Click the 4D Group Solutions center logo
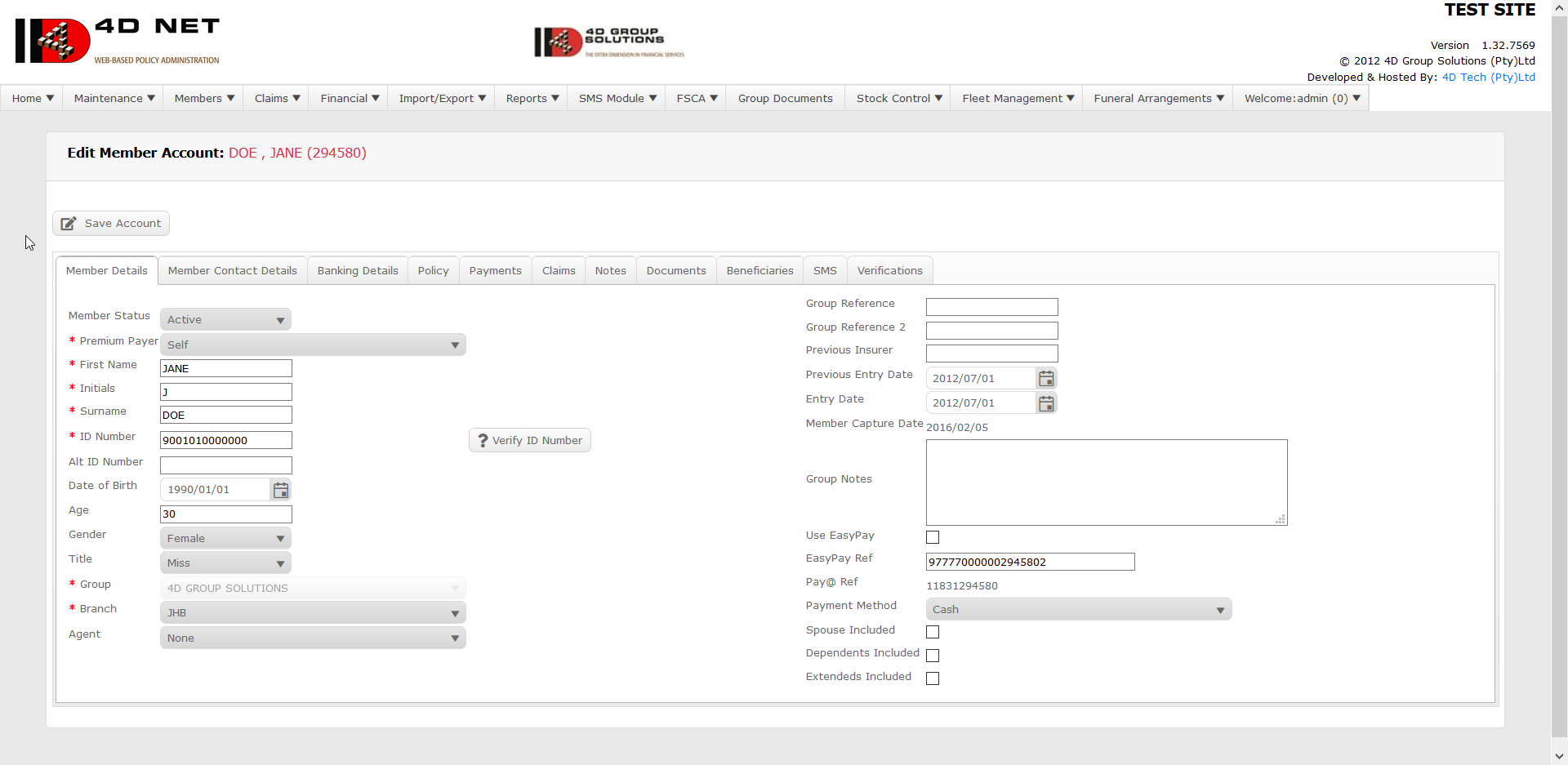This screenshot has width=1568, height=765. pyautogui.click(x=609, y=42)
